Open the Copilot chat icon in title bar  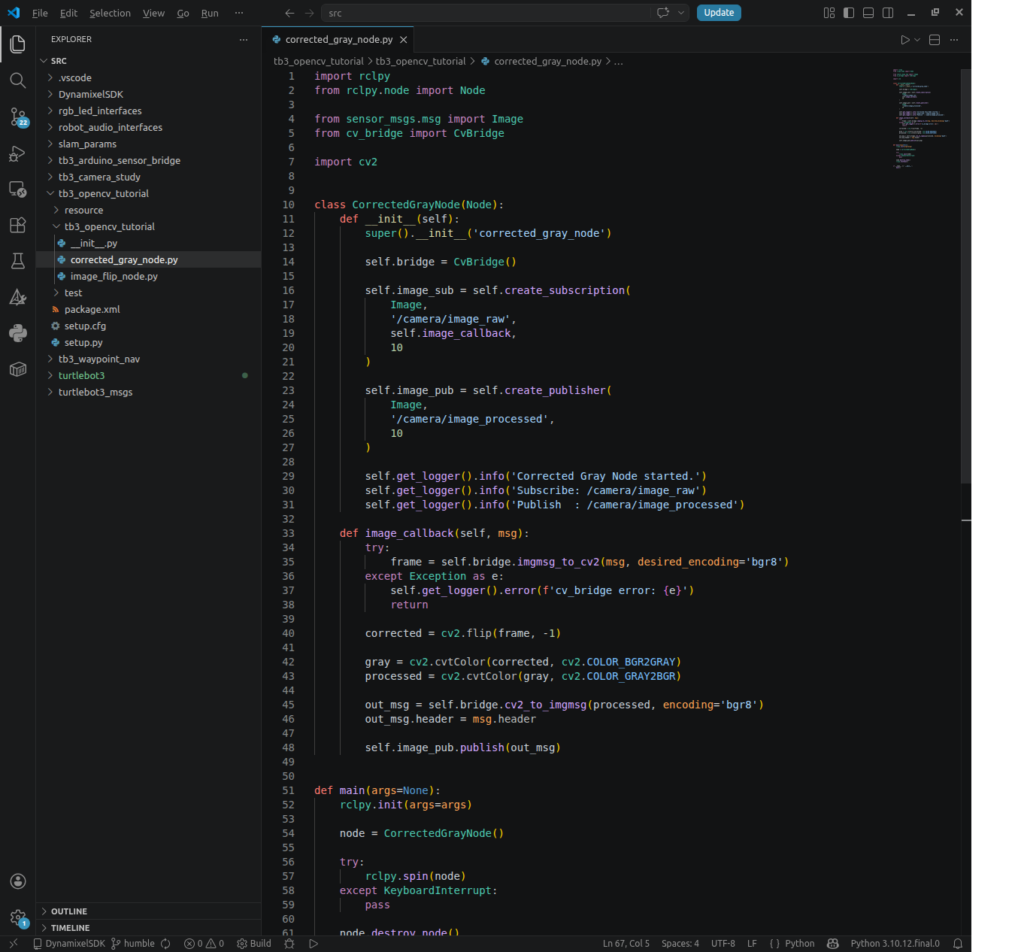pyautogui.click(x=663, y=12)
